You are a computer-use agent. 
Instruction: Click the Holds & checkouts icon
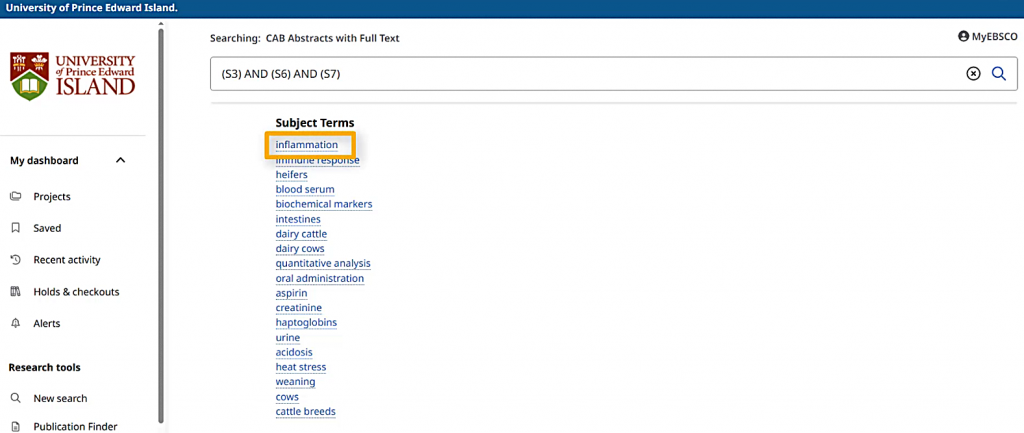pos(15,292)
